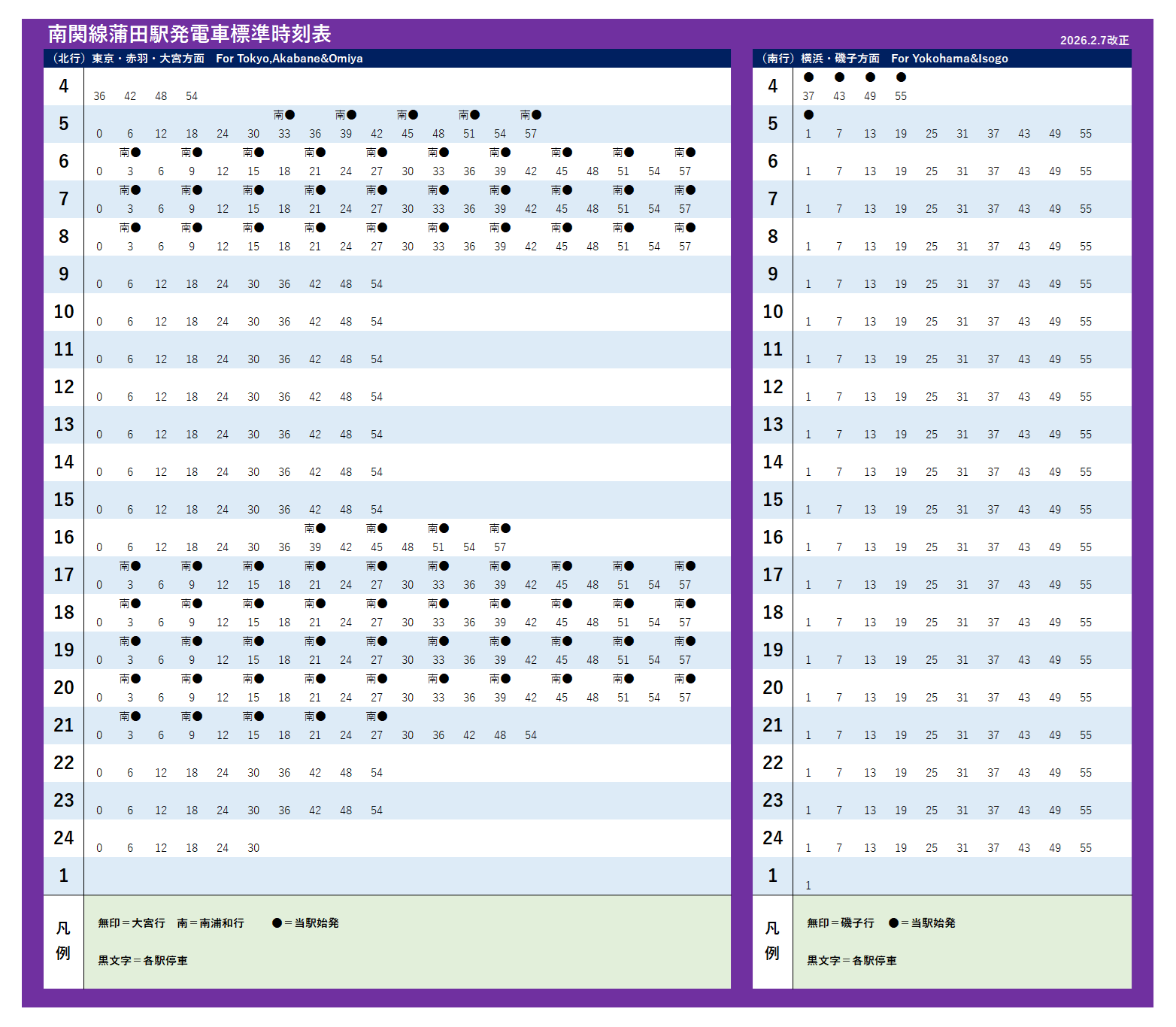Viewport: 1176px width, 1027px height.
Task: Click the dot above 55 in southbound hour 4
Action: [x=901, y=77]
